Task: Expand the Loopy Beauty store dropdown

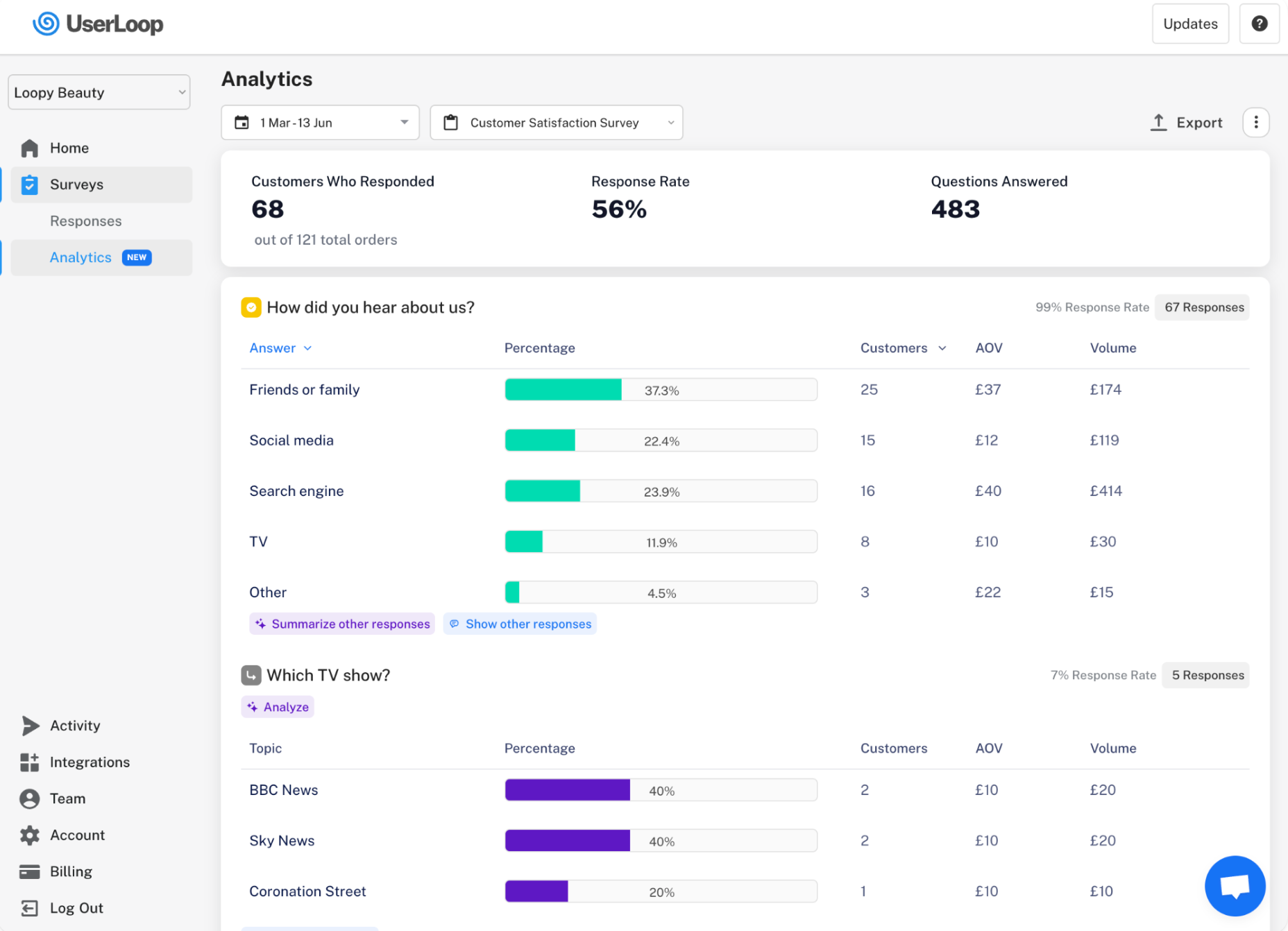Action: (99, 92)
